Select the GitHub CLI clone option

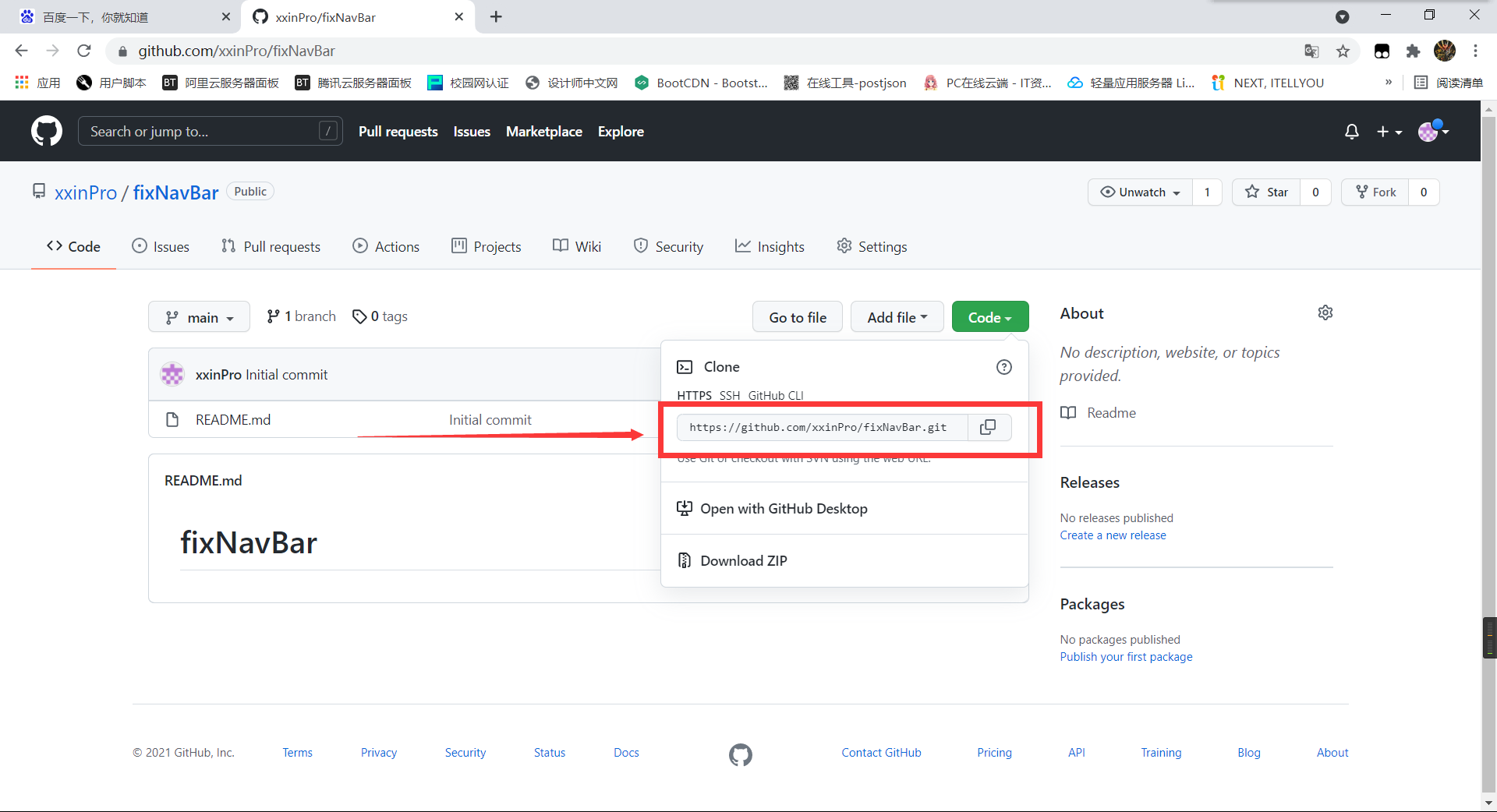[x=776, y=395]
